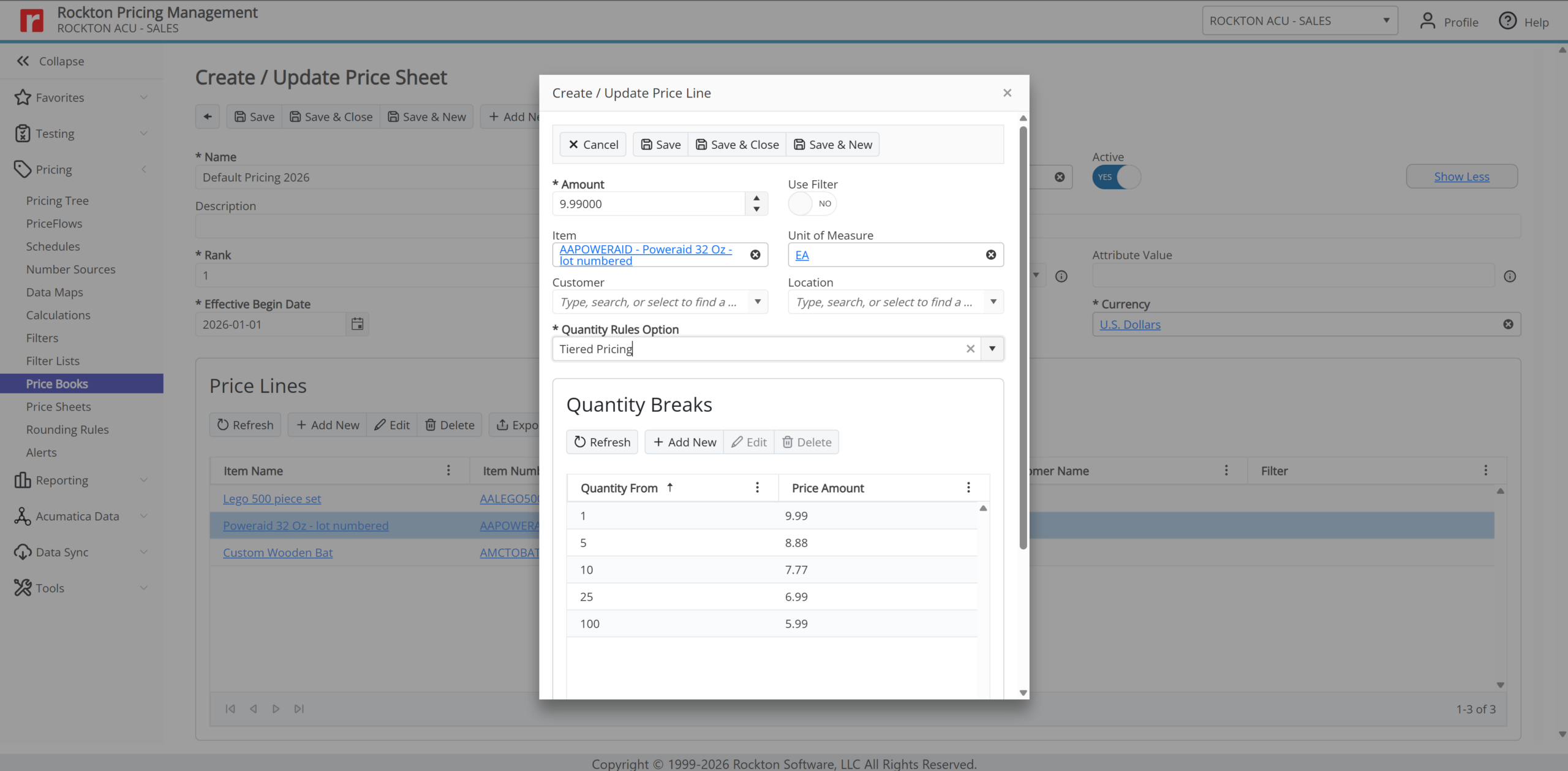This screenshot has height=771, width=1568.
Task: Clear the U.S. Dollars currency value
Action: pyautogui.click(x=1508, y=324)
